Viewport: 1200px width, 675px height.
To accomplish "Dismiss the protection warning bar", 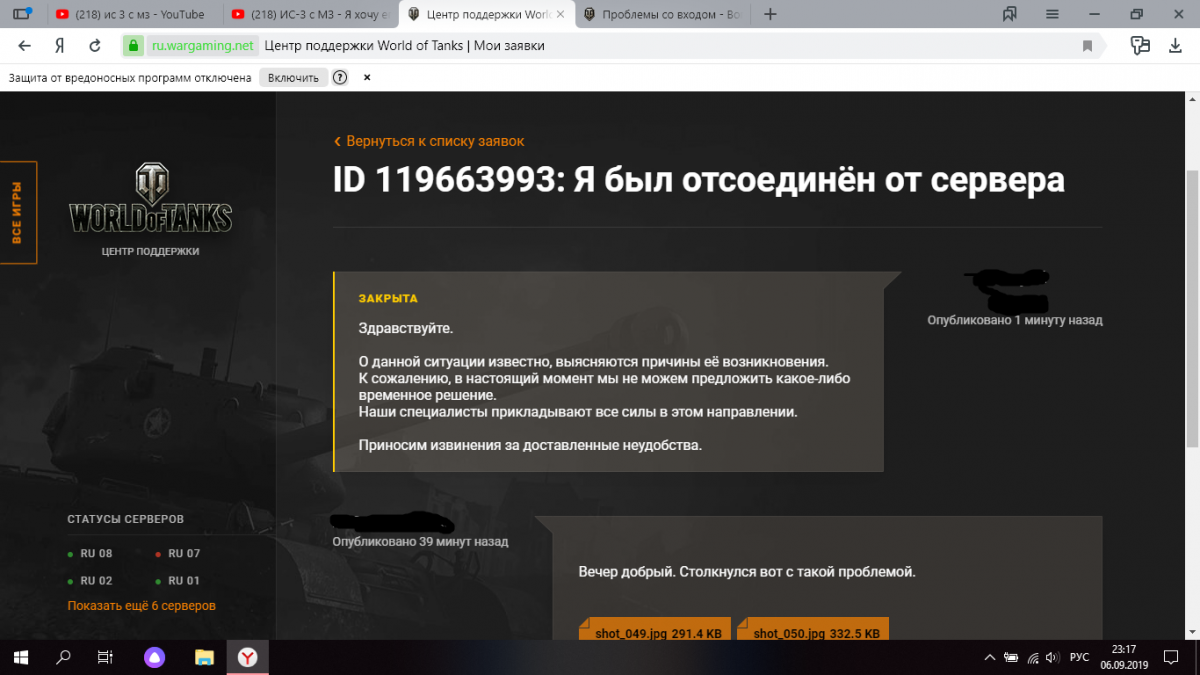I will coord(367,77).
